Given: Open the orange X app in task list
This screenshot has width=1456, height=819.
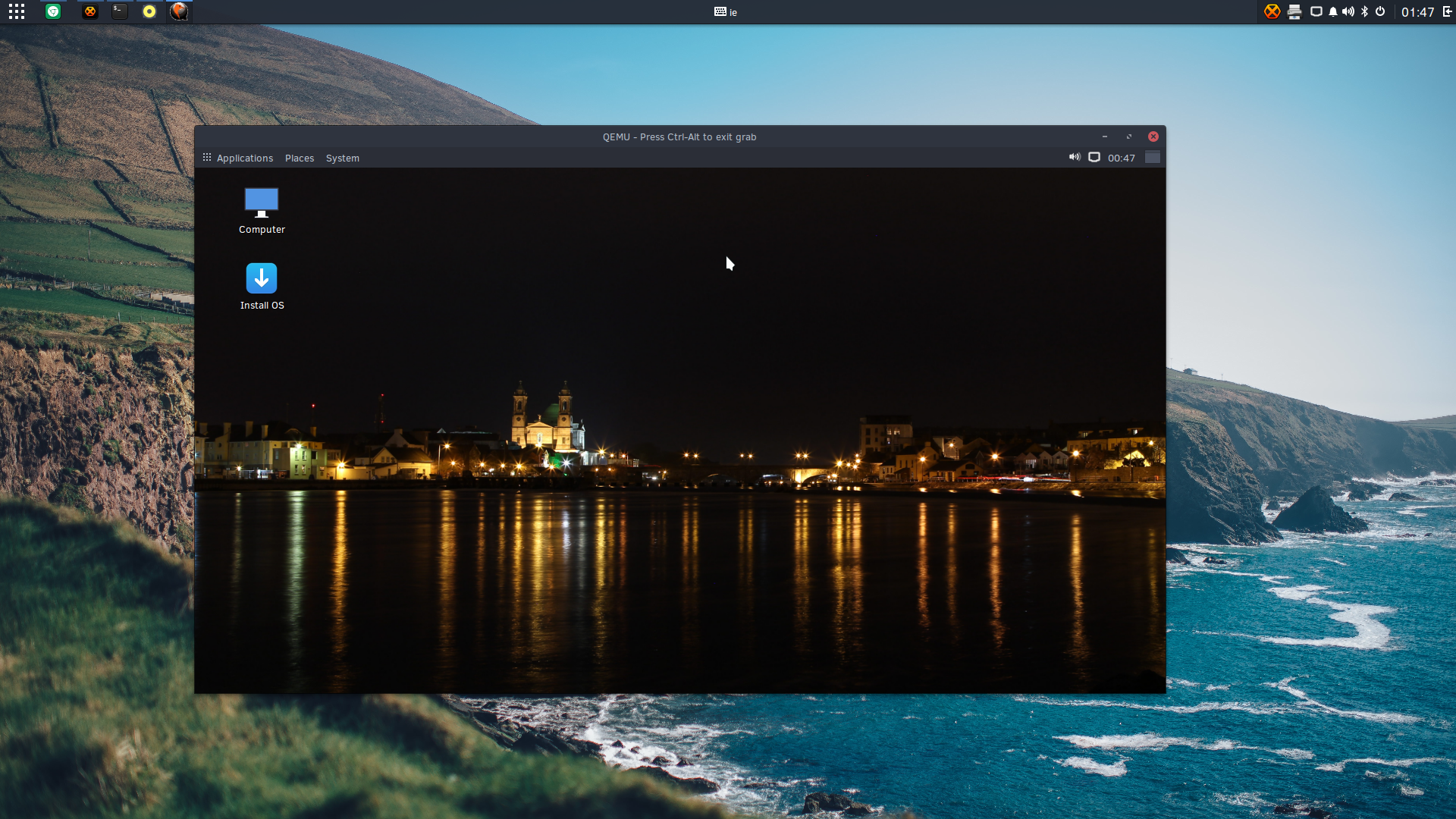Looking at the screenshot, I should (x=90, y=11).
